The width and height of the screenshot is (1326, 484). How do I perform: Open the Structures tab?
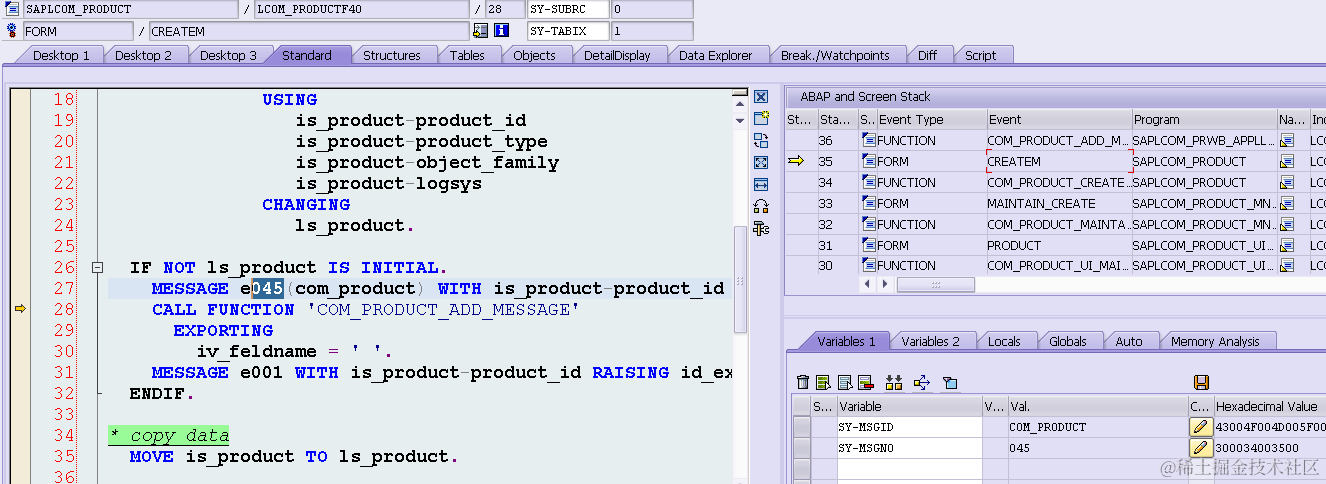[x=391, y=56]
